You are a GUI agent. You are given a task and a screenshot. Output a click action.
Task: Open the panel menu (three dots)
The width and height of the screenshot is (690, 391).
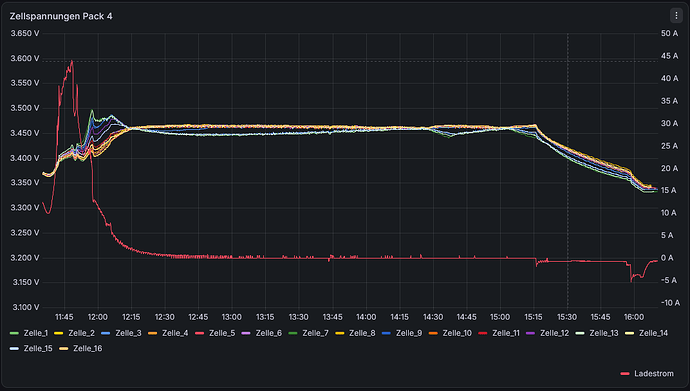point(676,15)
